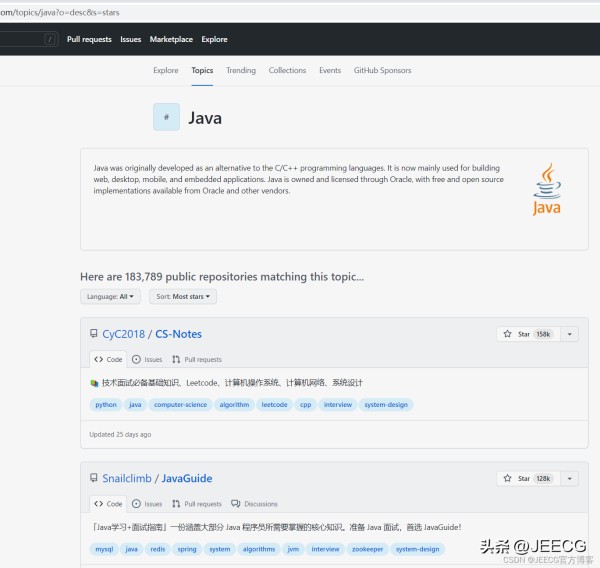Click repository icon beside CyC2018 / CS-Notes

[x=93, y=333]
